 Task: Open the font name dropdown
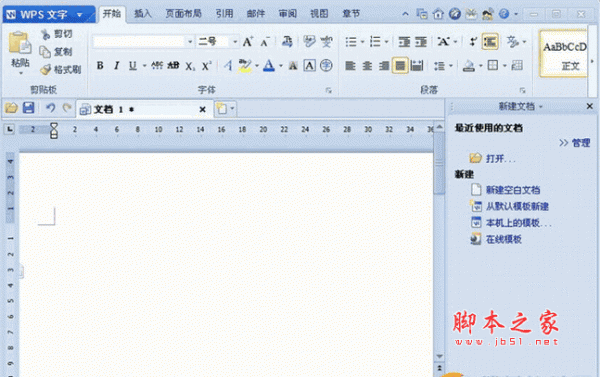coord(190,42)
